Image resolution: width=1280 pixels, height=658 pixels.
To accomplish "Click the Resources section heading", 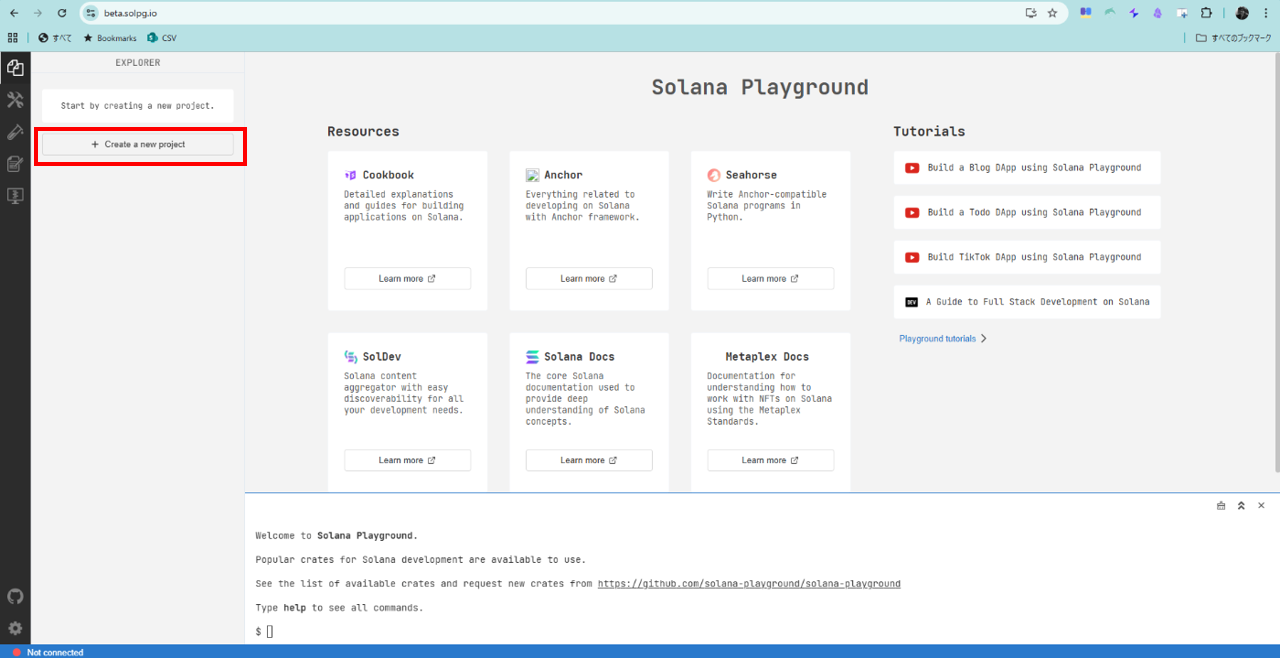I will coord(363,132).
